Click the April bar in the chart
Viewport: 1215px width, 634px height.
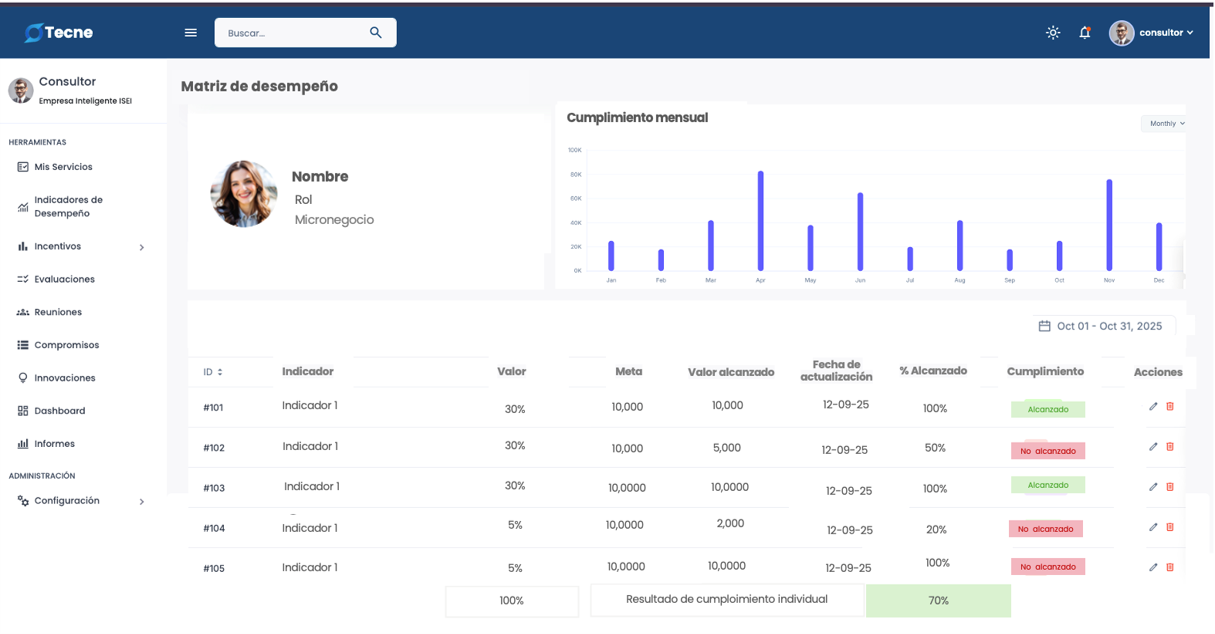point(760,221)
